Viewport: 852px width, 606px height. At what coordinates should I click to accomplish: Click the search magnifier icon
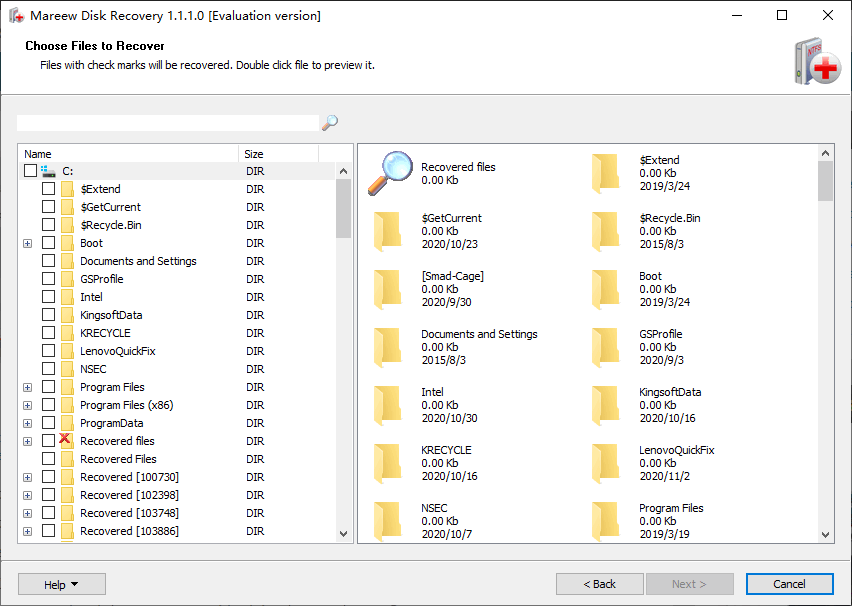pyautogui.click(x=330, y=123)
